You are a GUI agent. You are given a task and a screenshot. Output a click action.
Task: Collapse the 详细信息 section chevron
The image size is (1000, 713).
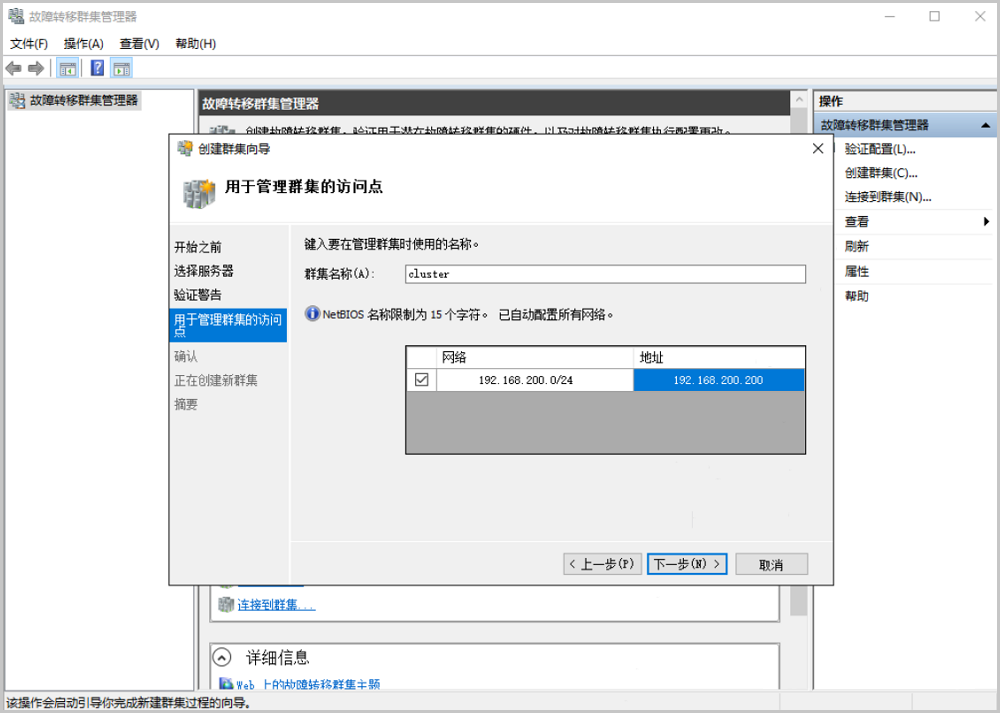tap(224, 657)
